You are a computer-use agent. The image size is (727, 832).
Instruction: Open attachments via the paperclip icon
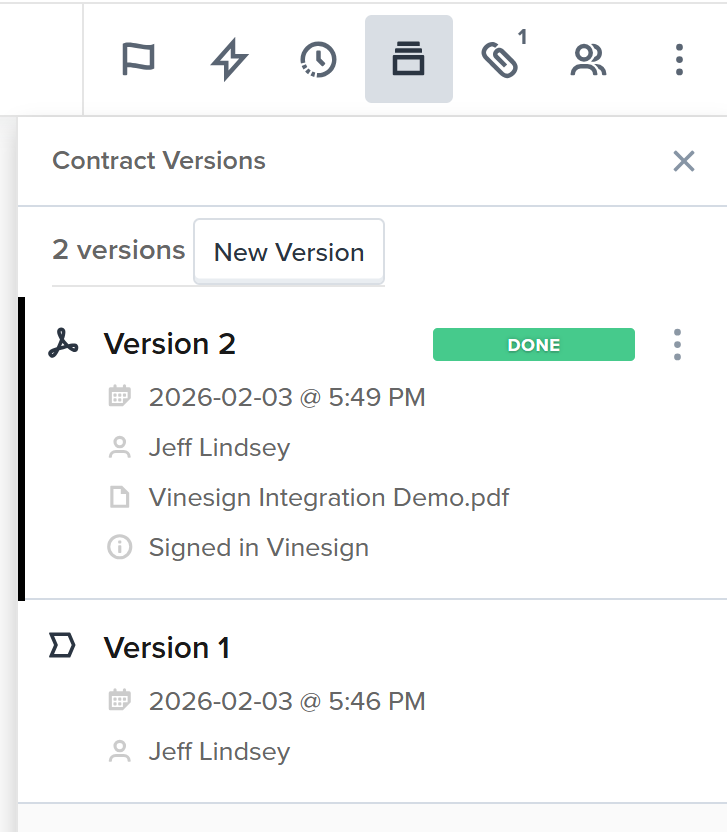(499, 60)
